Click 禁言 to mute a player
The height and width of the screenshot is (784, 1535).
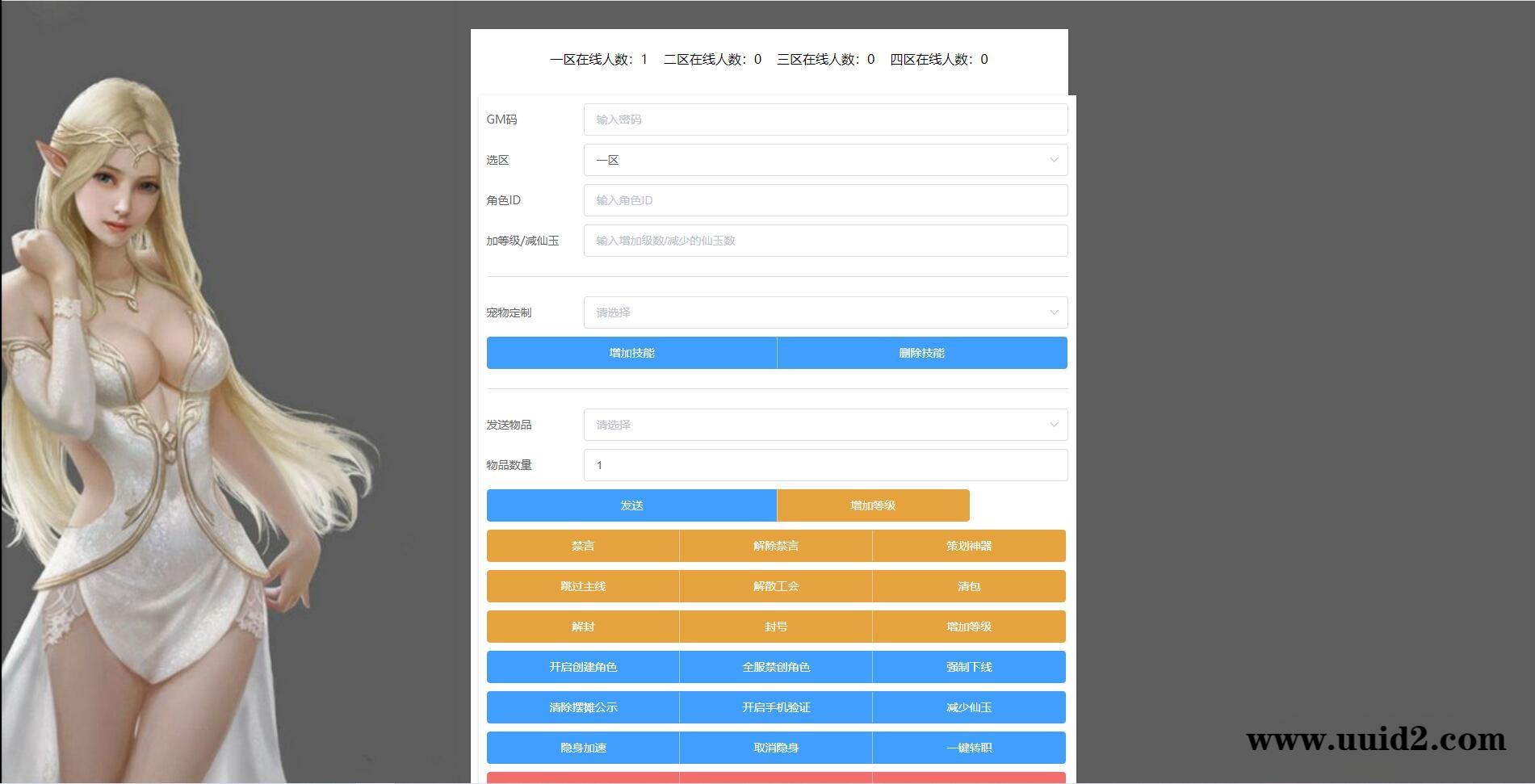coord(582,546)
